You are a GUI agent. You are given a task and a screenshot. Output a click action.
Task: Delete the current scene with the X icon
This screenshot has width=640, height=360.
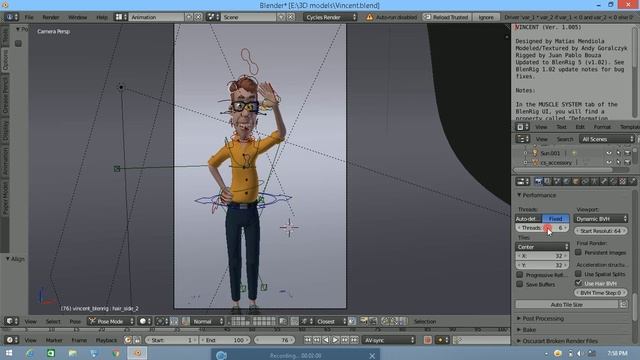[291, 17]
